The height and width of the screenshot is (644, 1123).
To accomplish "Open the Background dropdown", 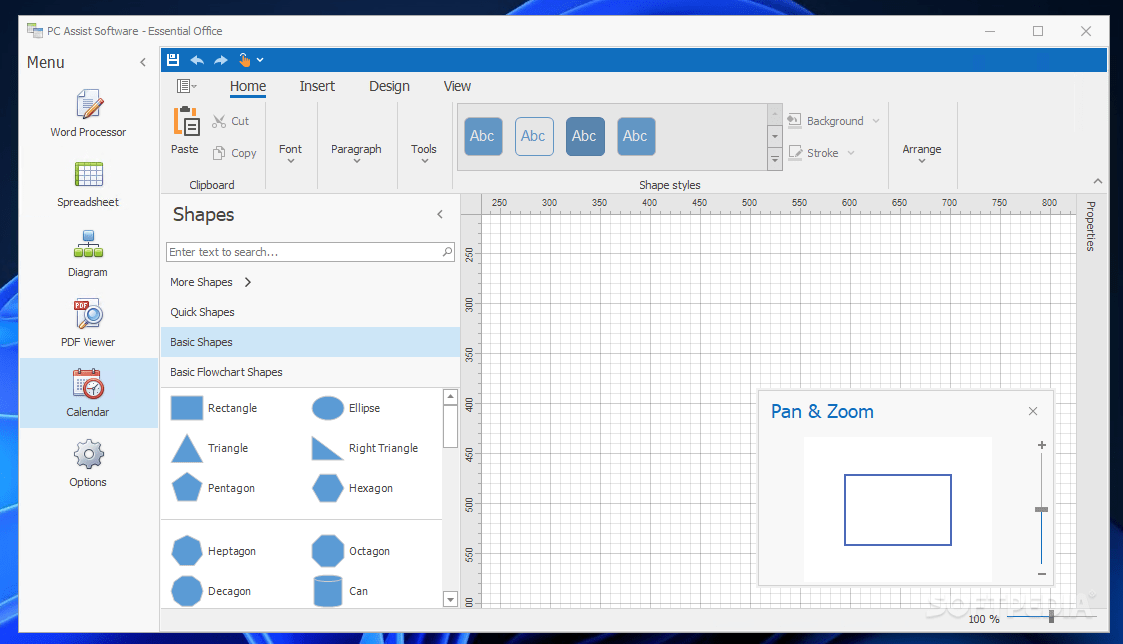I will 834,120.
